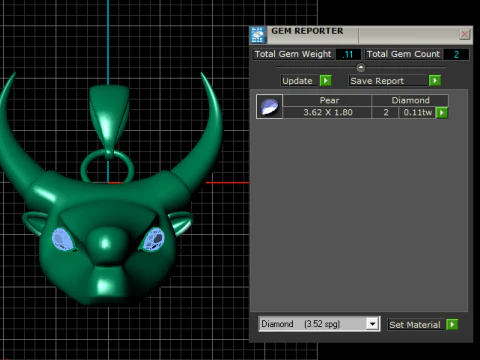This screenshot has width=480, height=360.
Task: Select the right pear gem eye on model
Action: [153, 239]
